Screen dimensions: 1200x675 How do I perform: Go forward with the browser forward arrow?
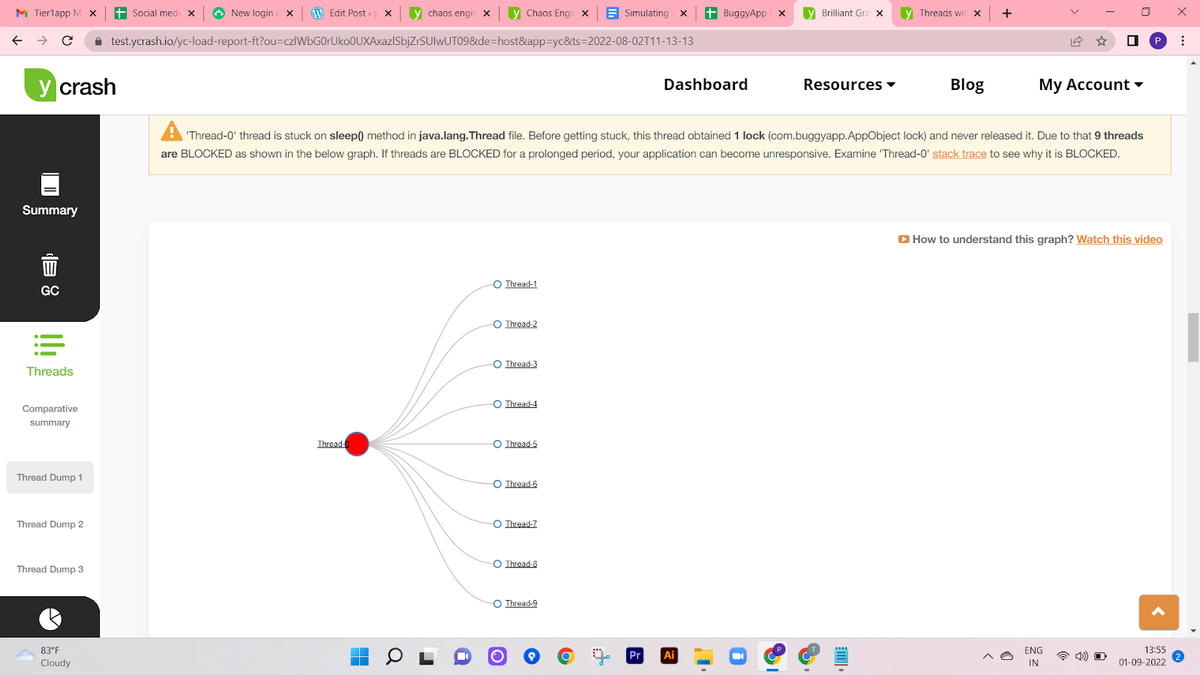pyautogui.click(x=43, y=42)
